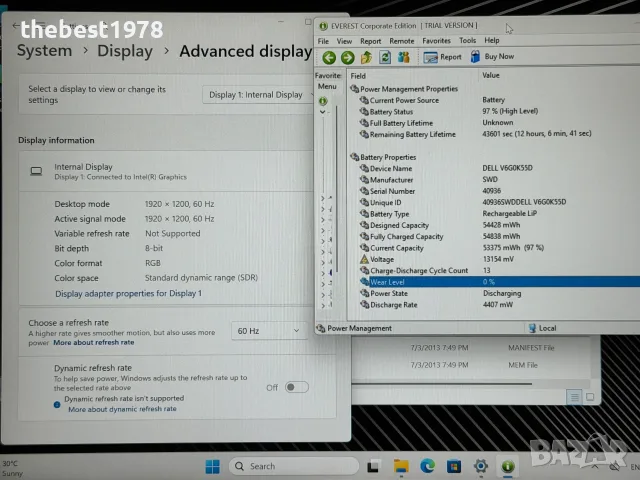Image resolution: width=640 pixels, height=480 pixels.
Task: Open Display adapter properties for Display 1
Action: (129, 293)
